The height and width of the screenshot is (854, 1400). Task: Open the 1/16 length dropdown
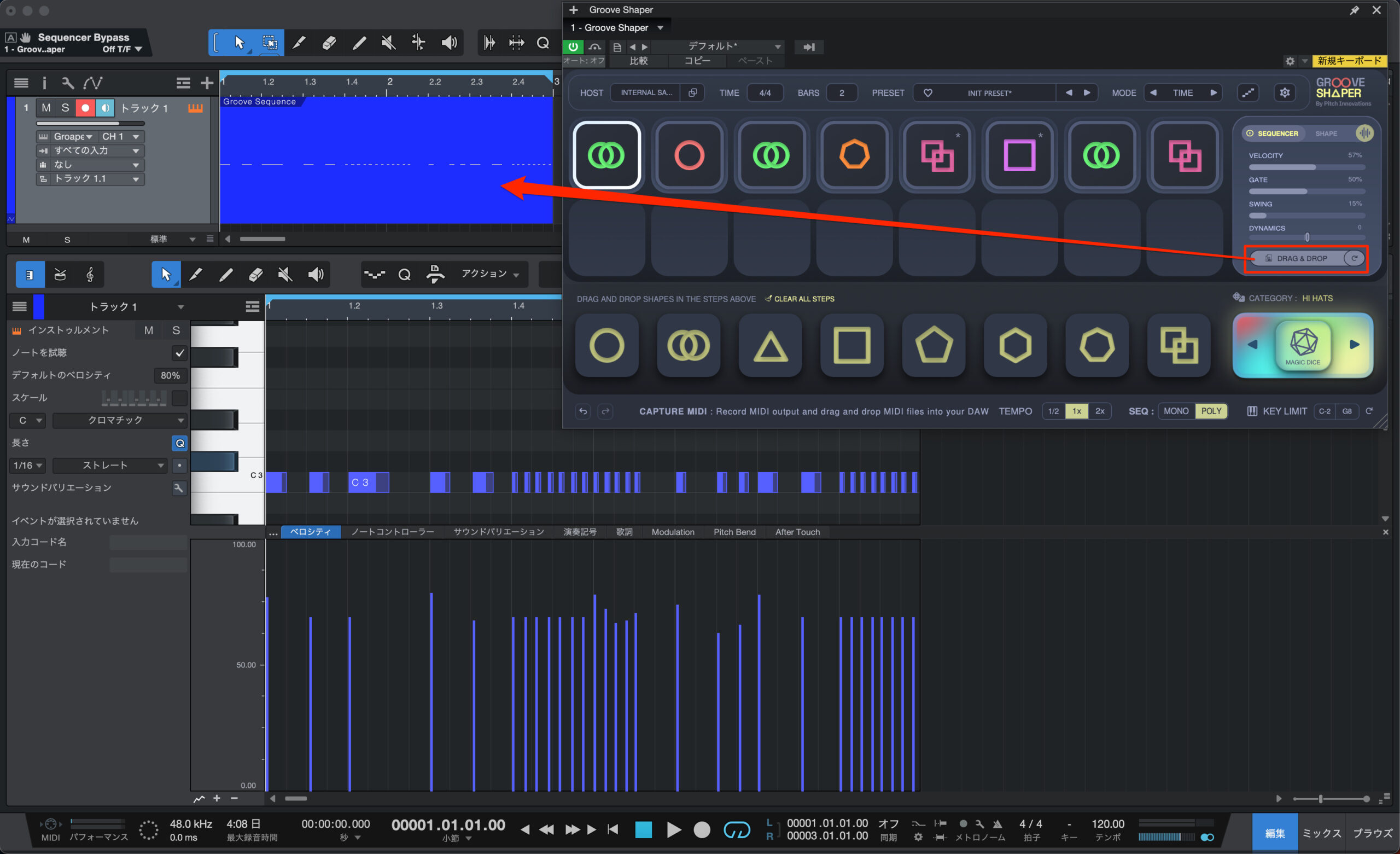28,465
